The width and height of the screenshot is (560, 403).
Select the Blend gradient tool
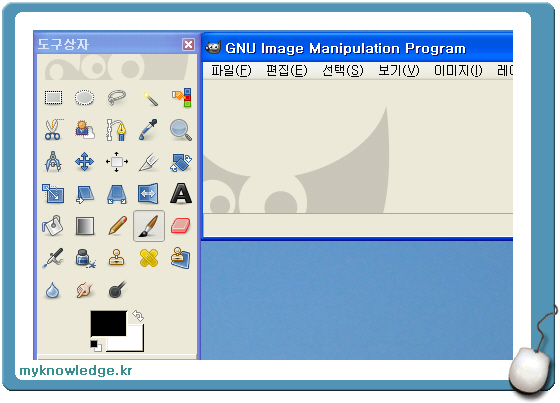pyautogui.click(x=85, y=226)
